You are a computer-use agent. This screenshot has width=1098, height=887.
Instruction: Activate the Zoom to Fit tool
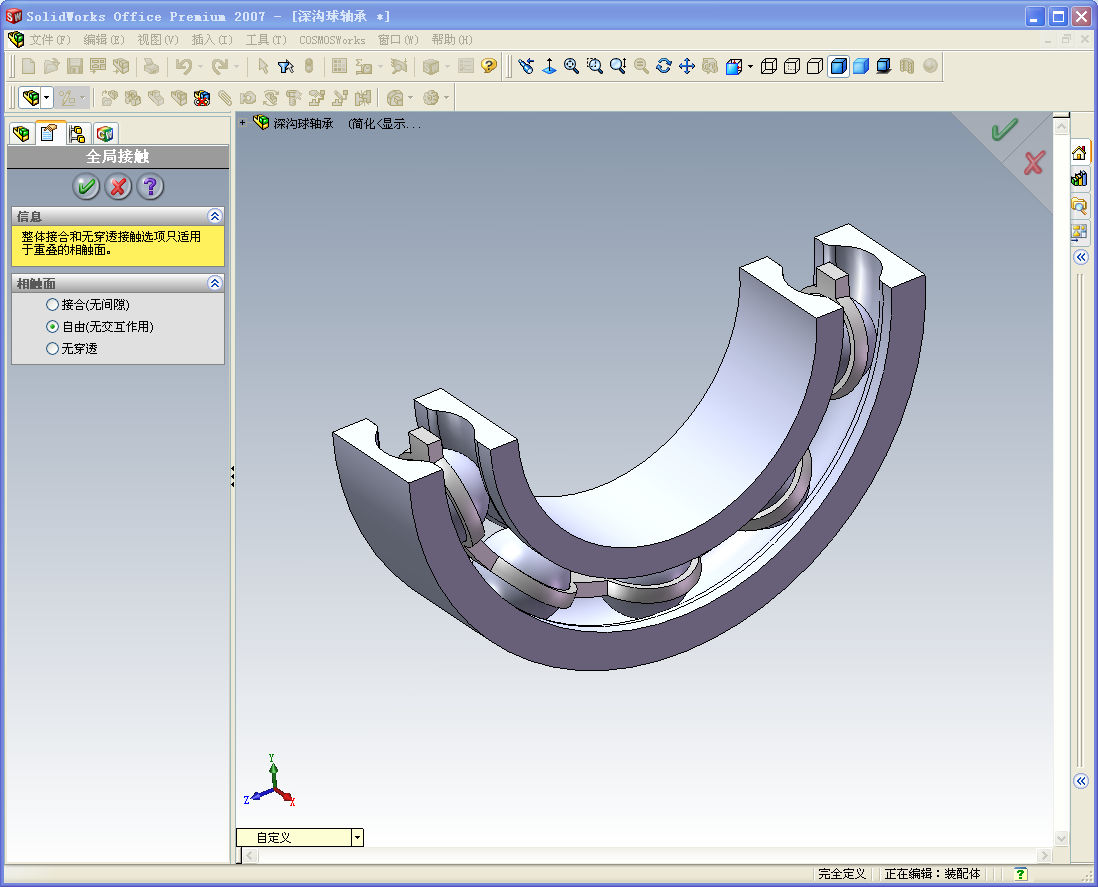pyautogui.click(x=572, y=66)
